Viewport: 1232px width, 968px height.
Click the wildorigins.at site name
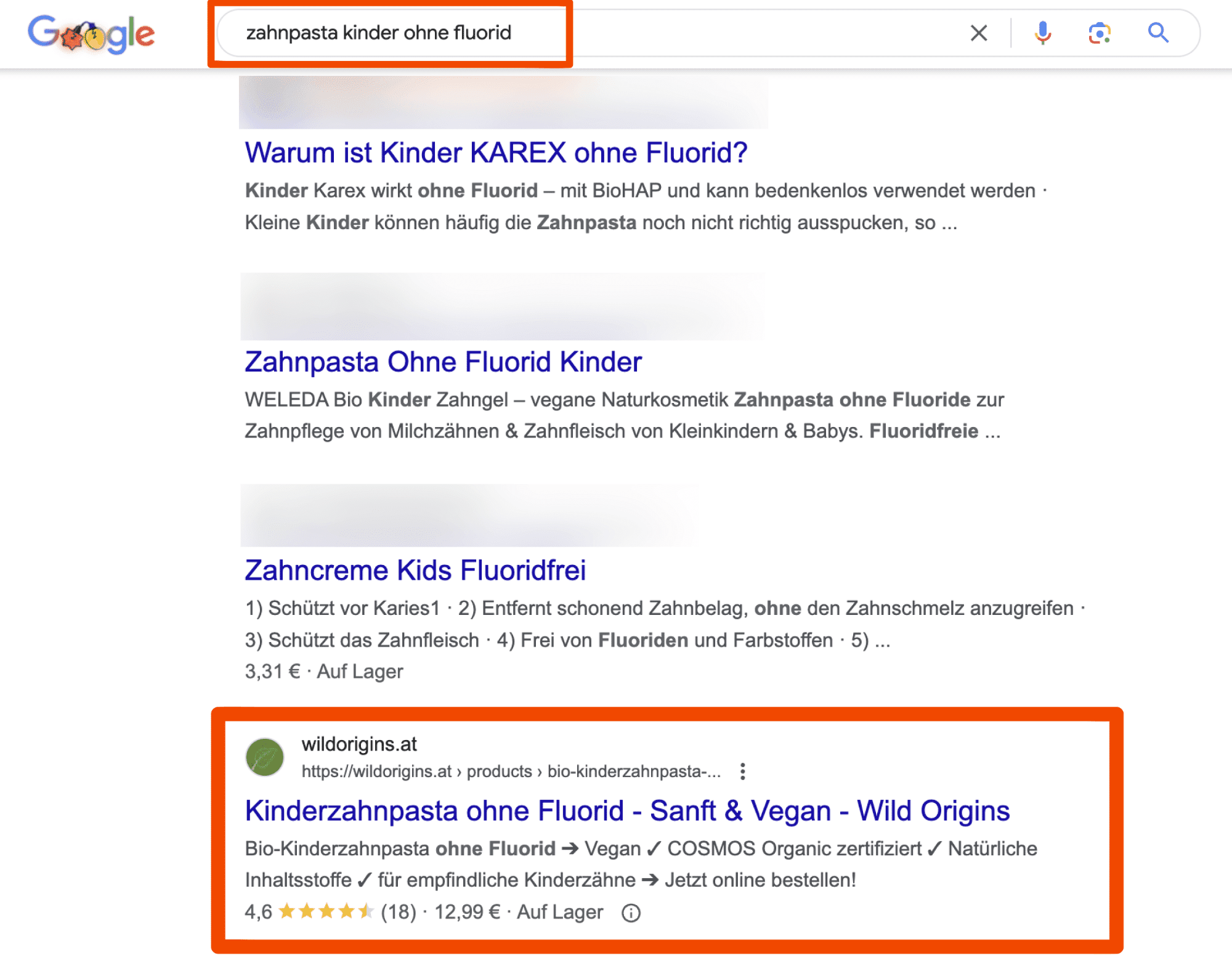359,744
